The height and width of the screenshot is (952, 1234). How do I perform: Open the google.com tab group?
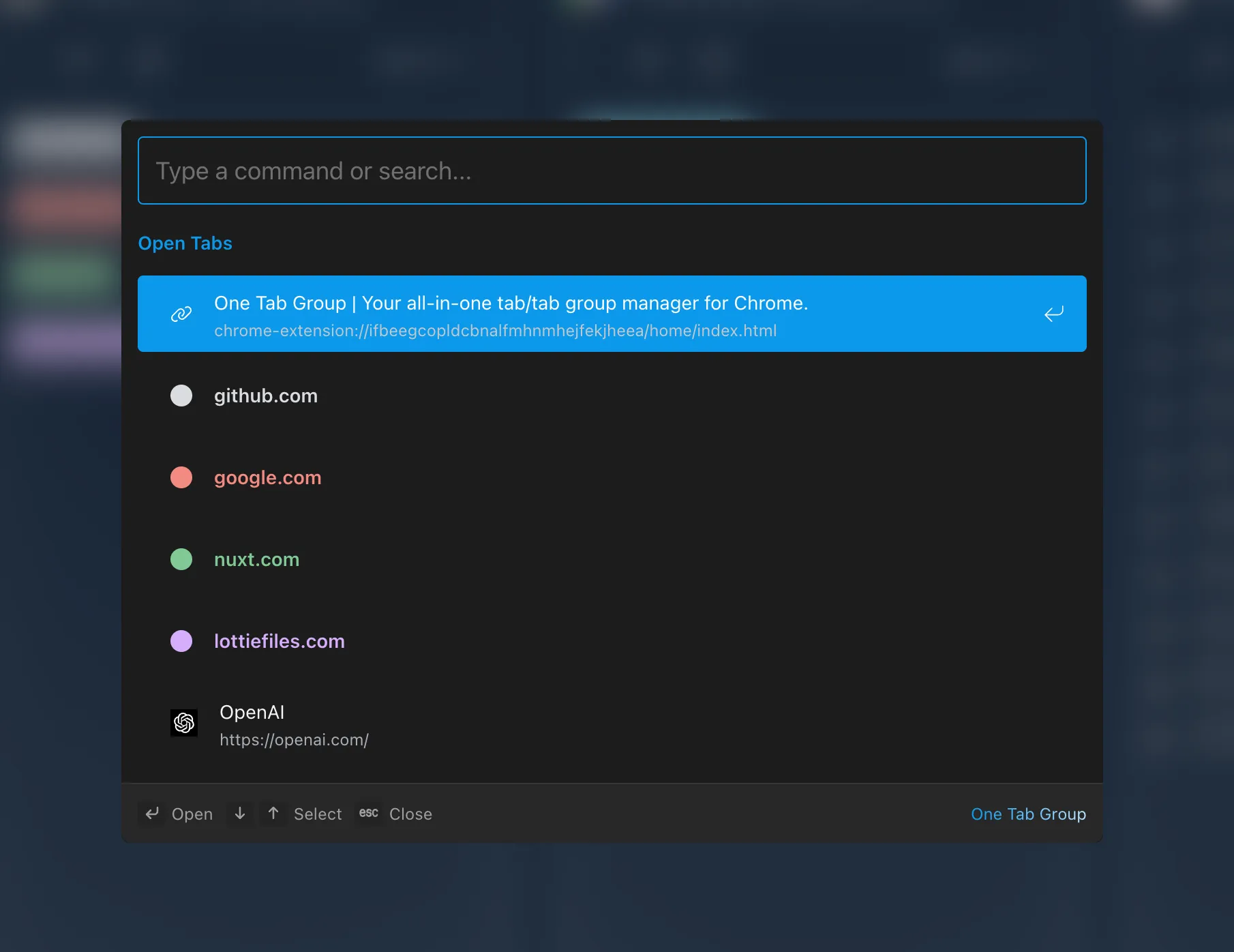267,478
